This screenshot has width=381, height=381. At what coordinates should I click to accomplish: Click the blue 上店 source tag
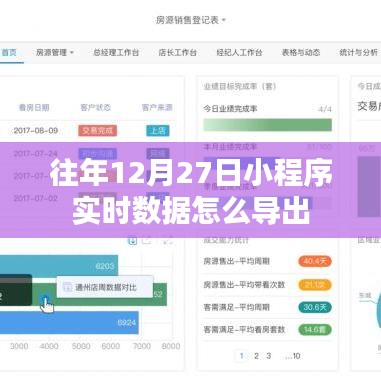pos(158,130)
